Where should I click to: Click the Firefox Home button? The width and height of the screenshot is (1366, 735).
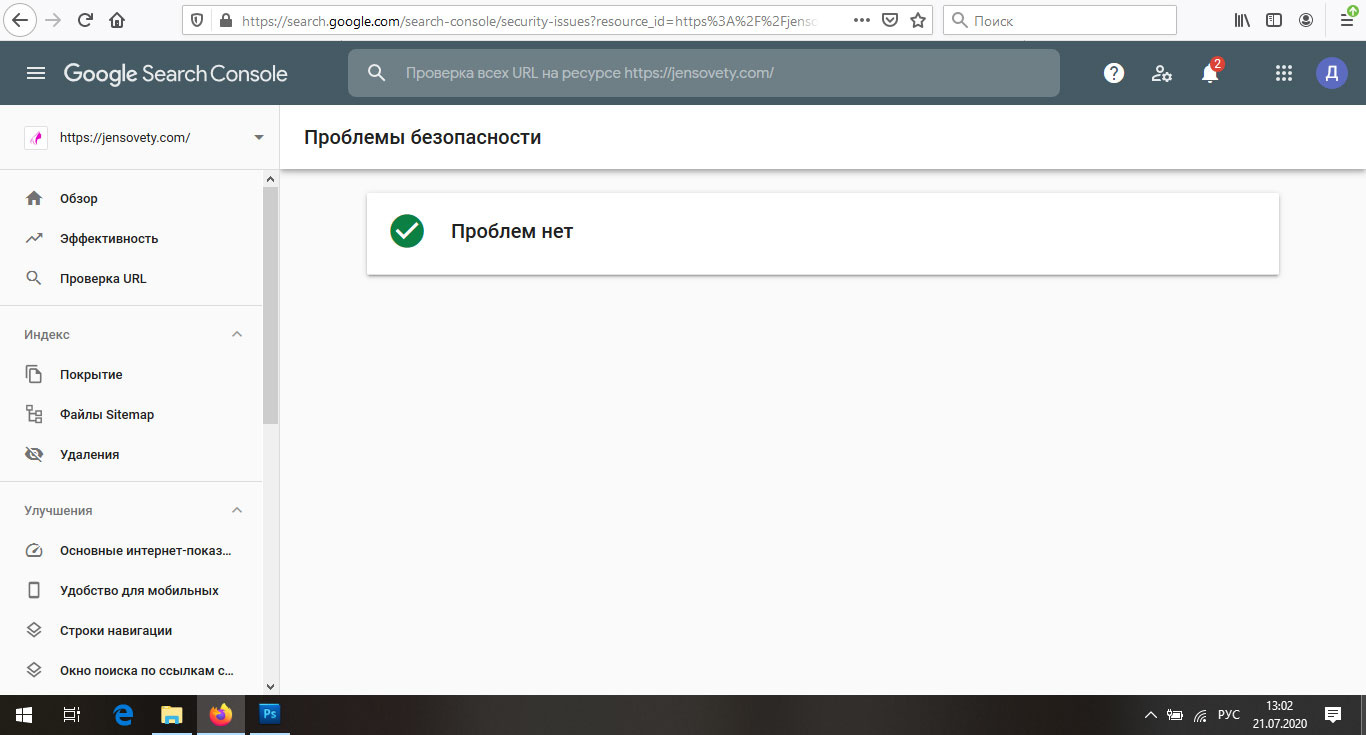click(x=117, y=20)
